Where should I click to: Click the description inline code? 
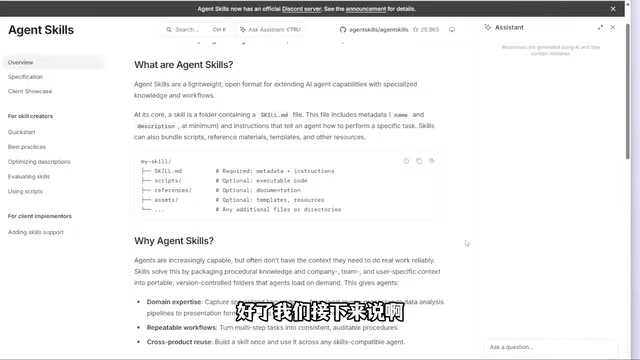tap(156, 126)
